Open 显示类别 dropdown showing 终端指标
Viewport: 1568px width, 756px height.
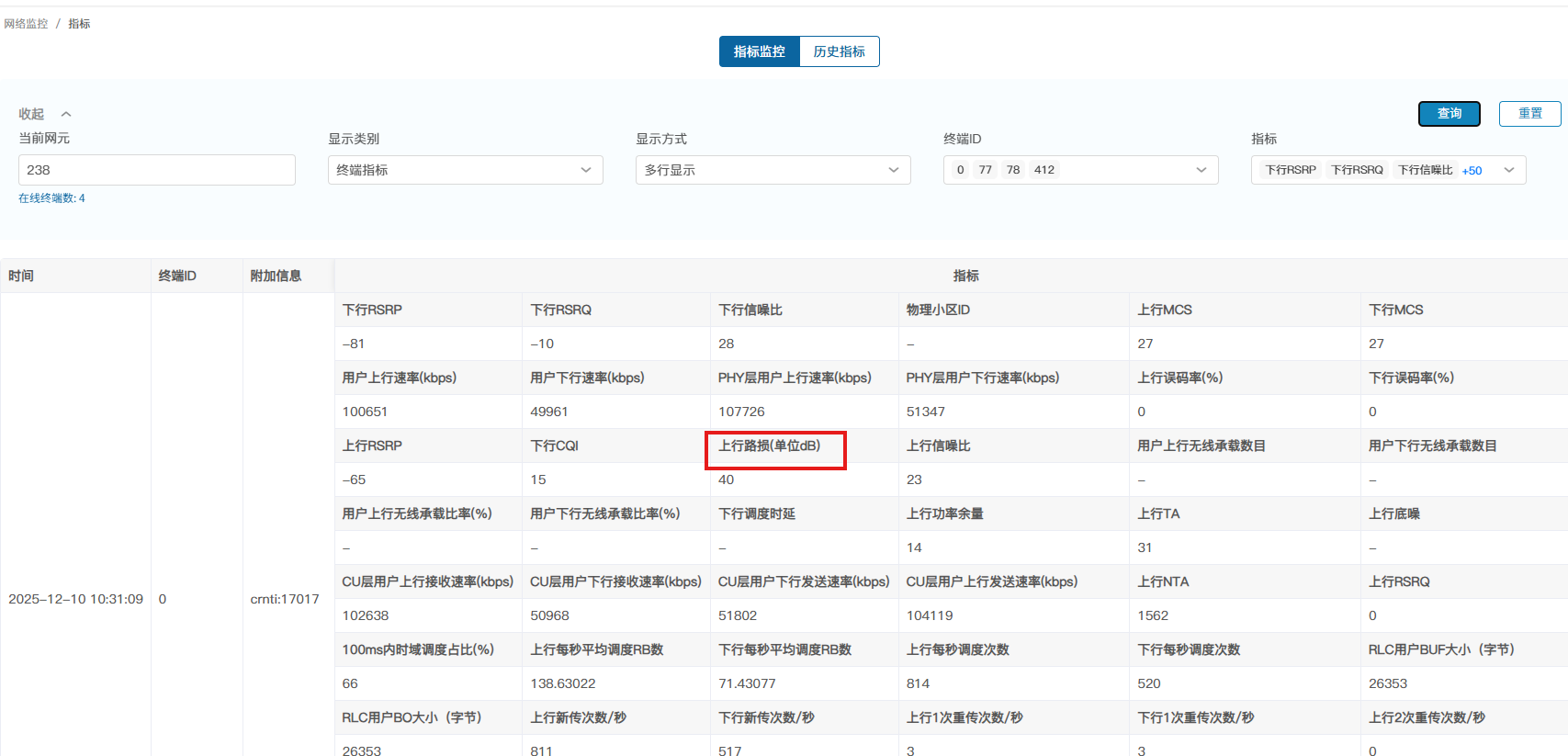click(455, 170)
